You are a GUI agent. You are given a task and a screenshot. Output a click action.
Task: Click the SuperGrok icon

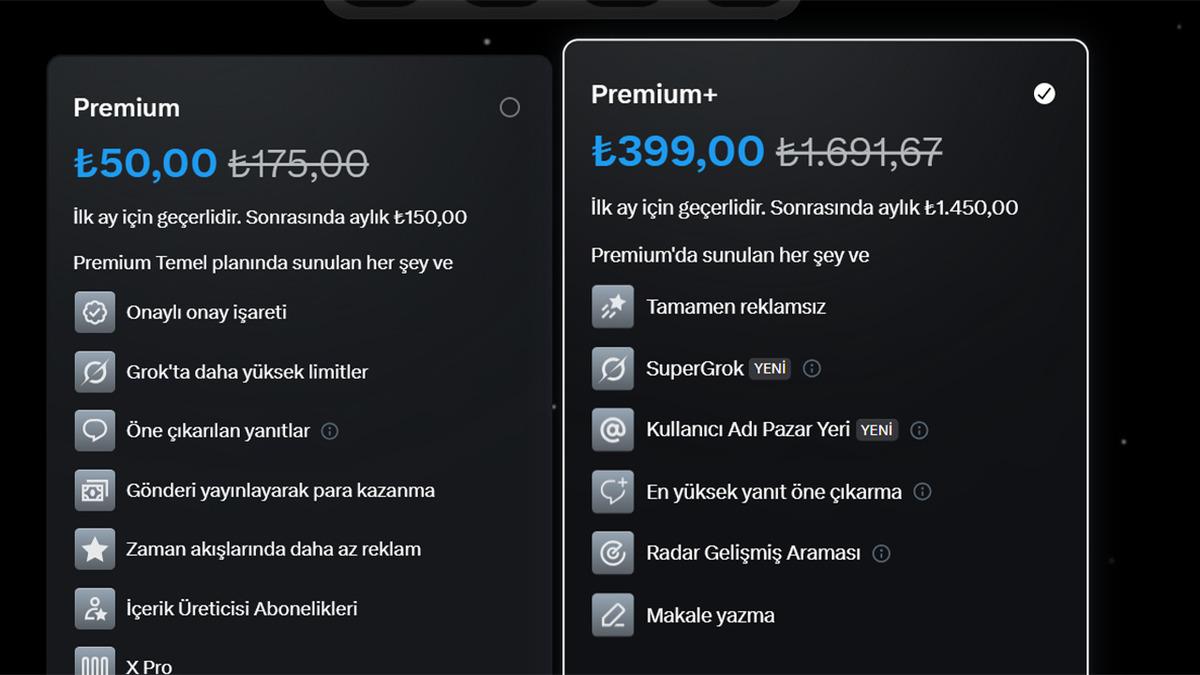(612, 368)
